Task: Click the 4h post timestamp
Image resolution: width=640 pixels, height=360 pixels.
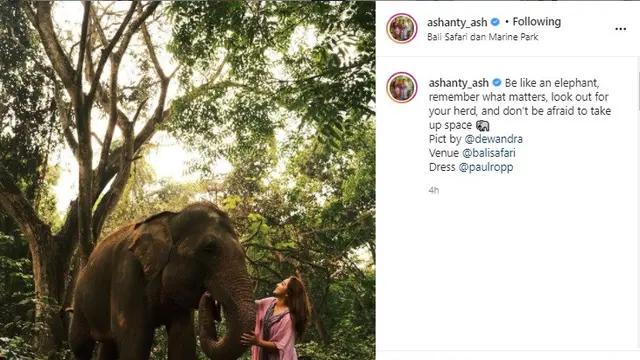Action: point(434,190)
